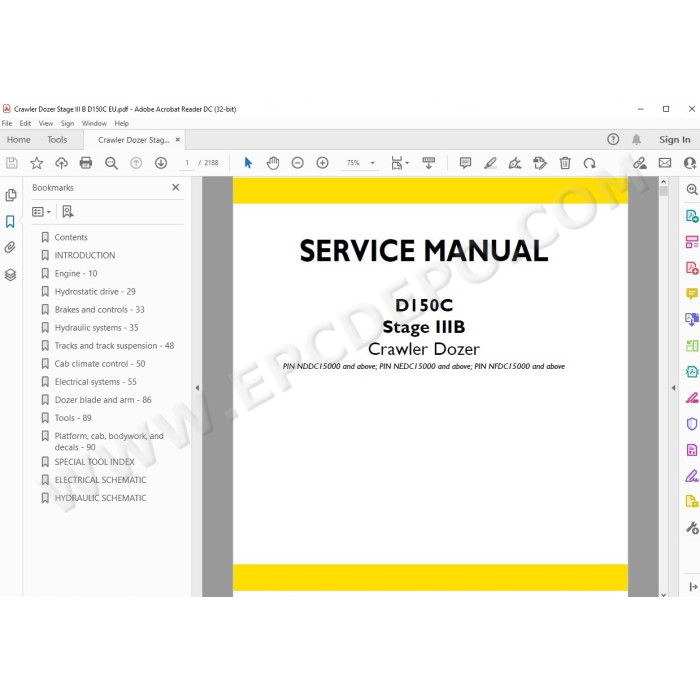The height and width of the screenshot is (700, 700).
Task: Switch to the Home tab
Action: [19, 140]
